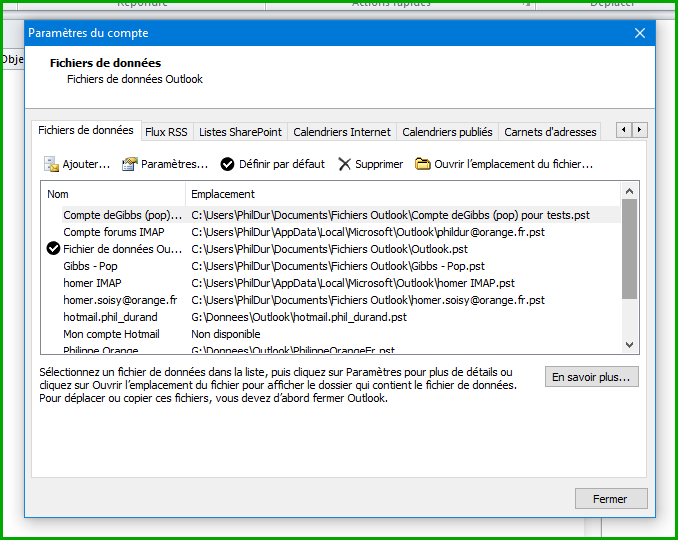Move file list up with arrow
The width and height of the screenshot is (678, 540).
(x=630, y=191)
